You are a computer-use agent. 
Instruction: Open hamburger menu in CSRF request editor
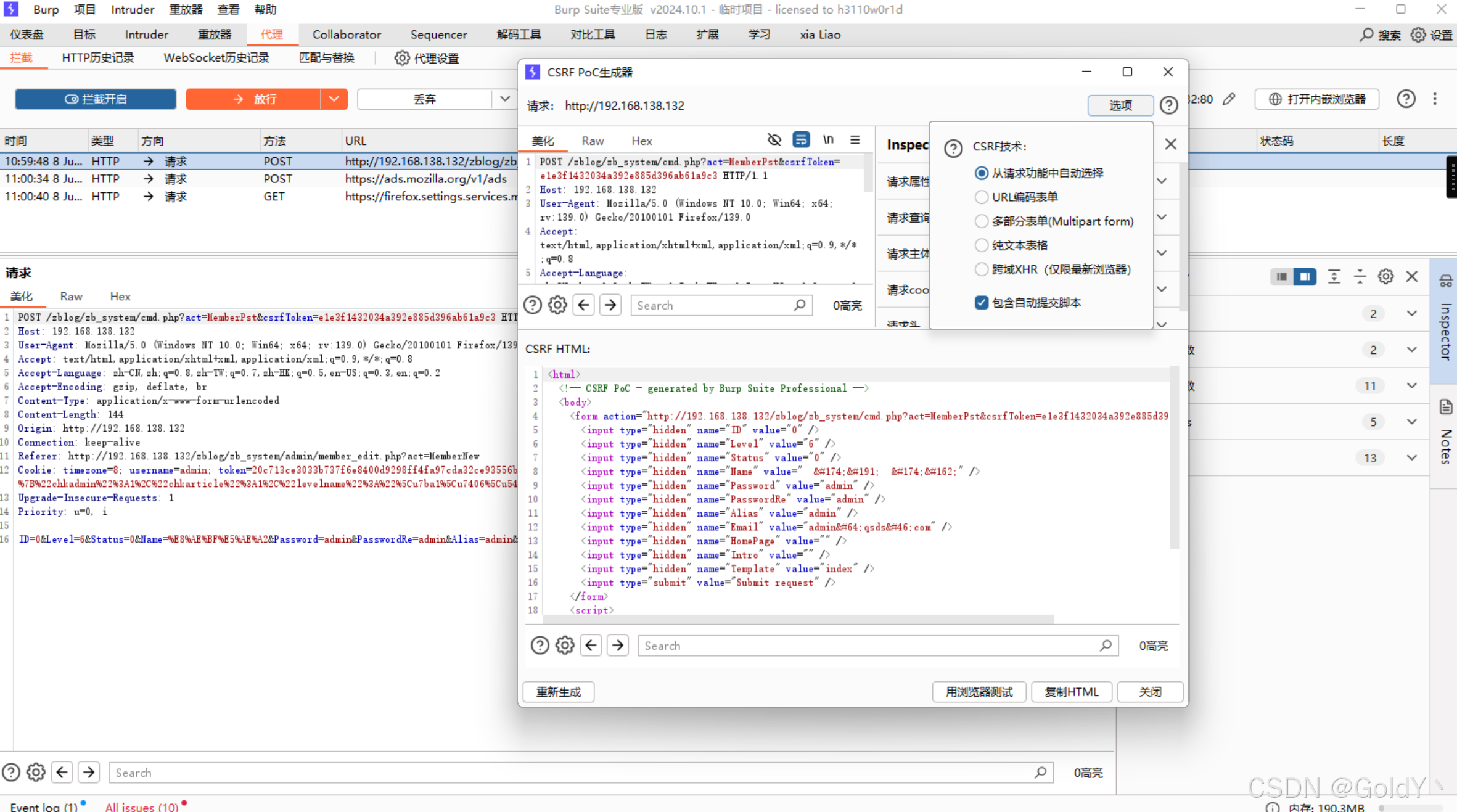click(x=855, y=140)
